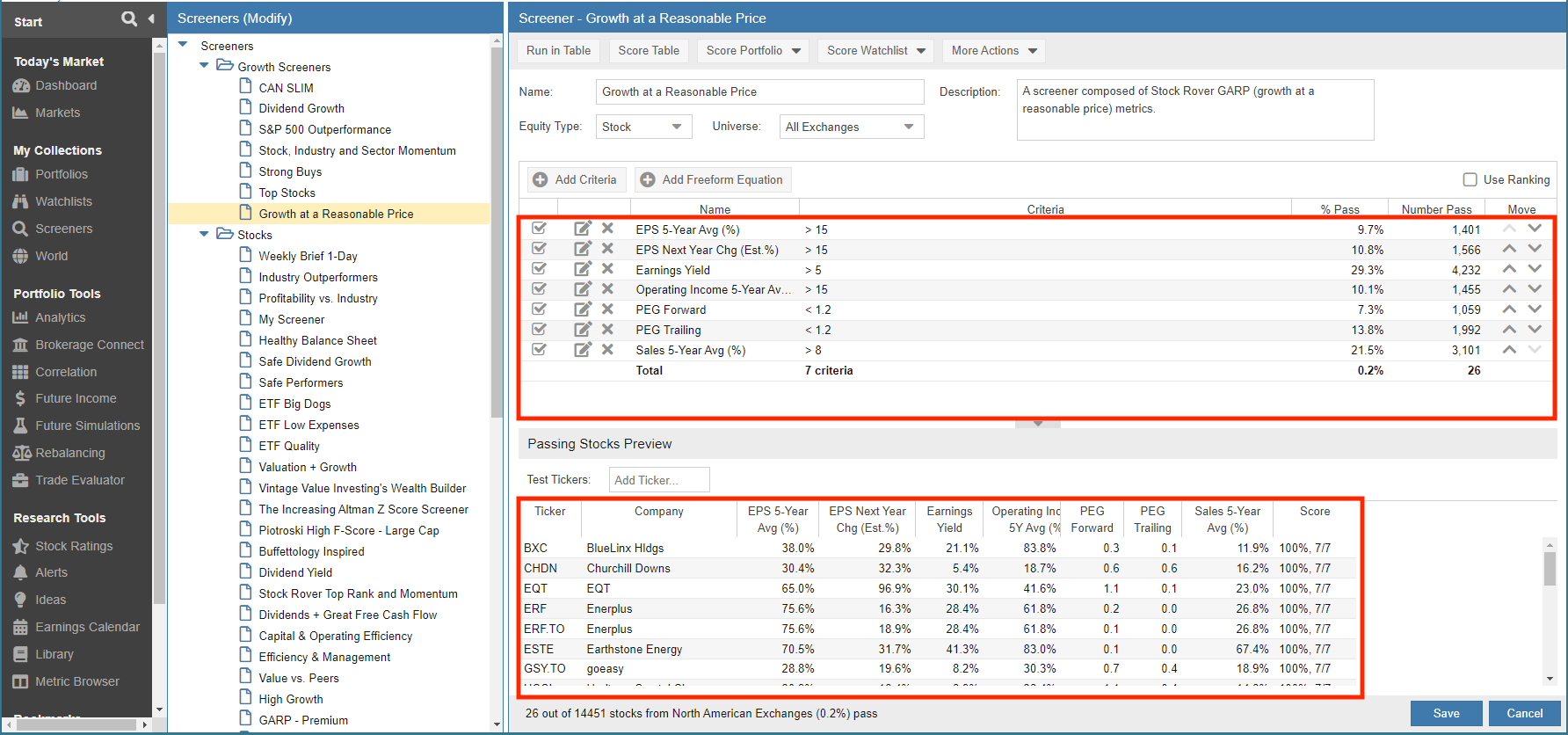Image resolution: width=1568 pixels, height=735 pixels.
Task: Enable the Use Ranking checkbox
Action: 1470,179
